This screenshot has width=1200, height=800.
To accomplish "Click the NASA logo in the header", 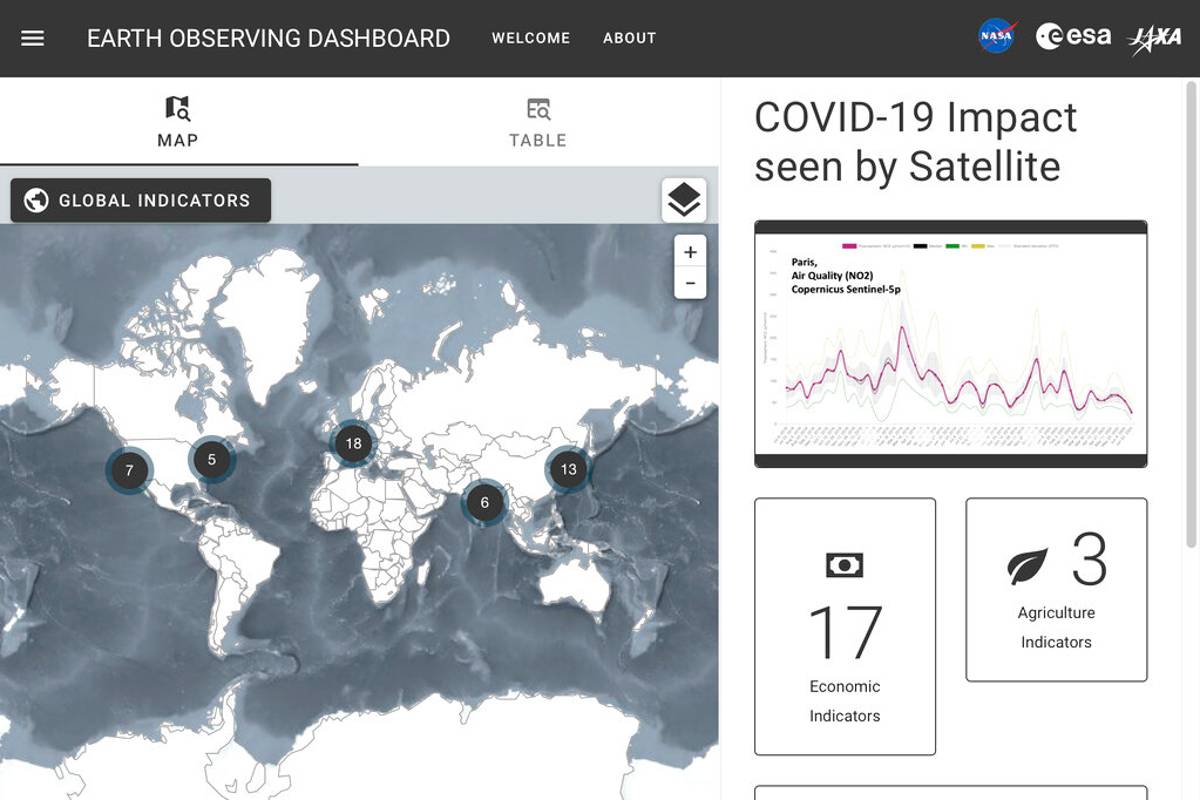I will tap(994, 36).
